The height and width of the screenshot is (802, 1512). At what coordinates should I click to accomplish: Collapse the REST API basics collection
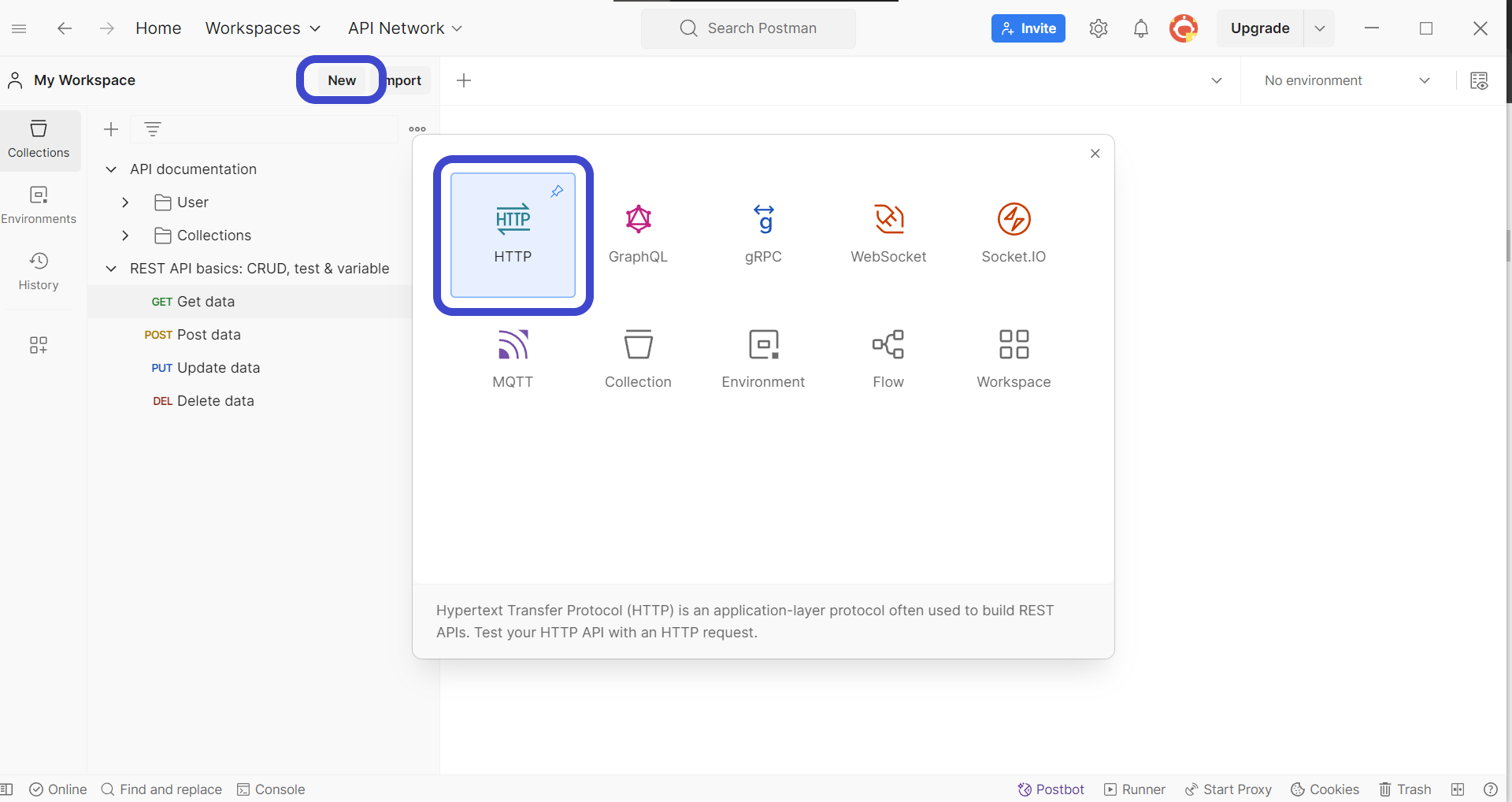tap(111, 269)
